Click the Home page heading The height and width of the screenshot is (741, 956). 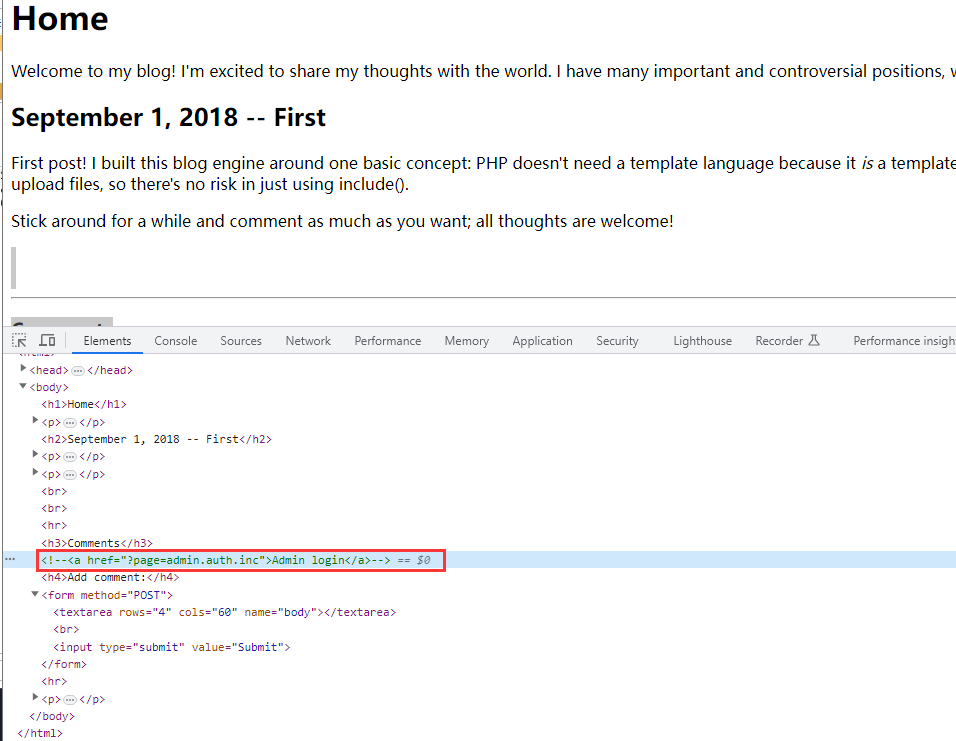click(x=60, y=18)
